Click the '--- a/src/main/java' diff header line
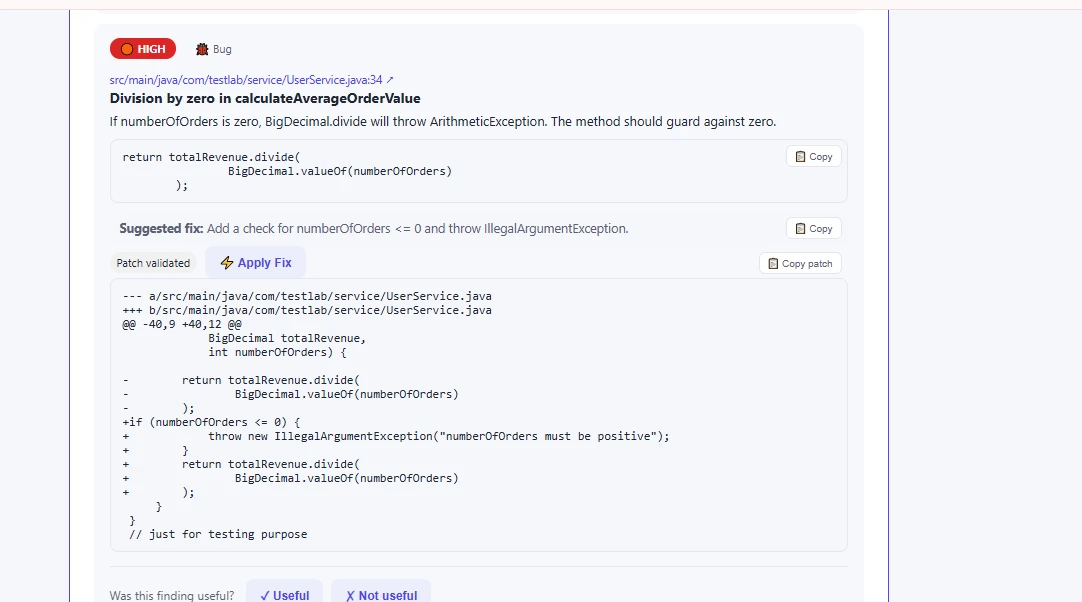The width and height of the screenshot is (1082, 602). (307, 296)
